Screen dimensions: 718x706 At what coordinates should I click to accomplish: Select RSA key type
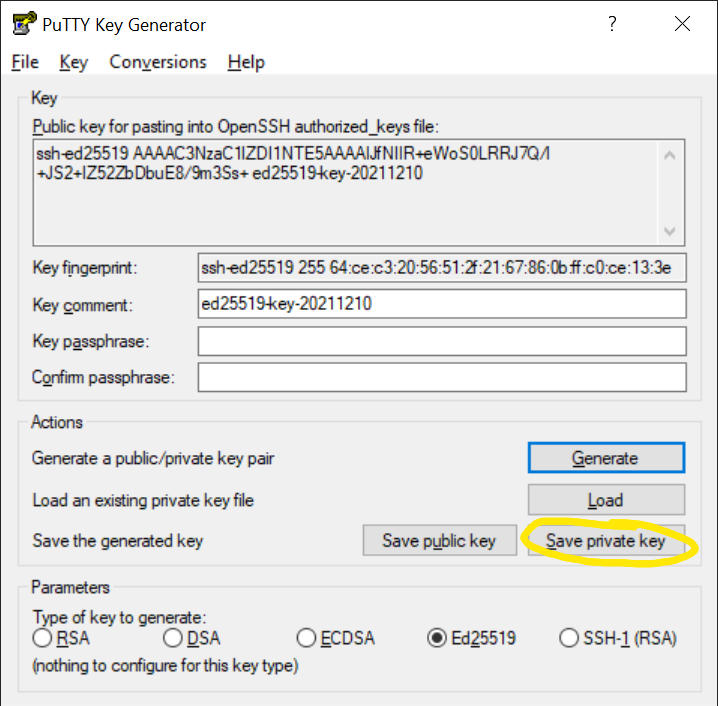pyautogui.click(x=43, y=638)
